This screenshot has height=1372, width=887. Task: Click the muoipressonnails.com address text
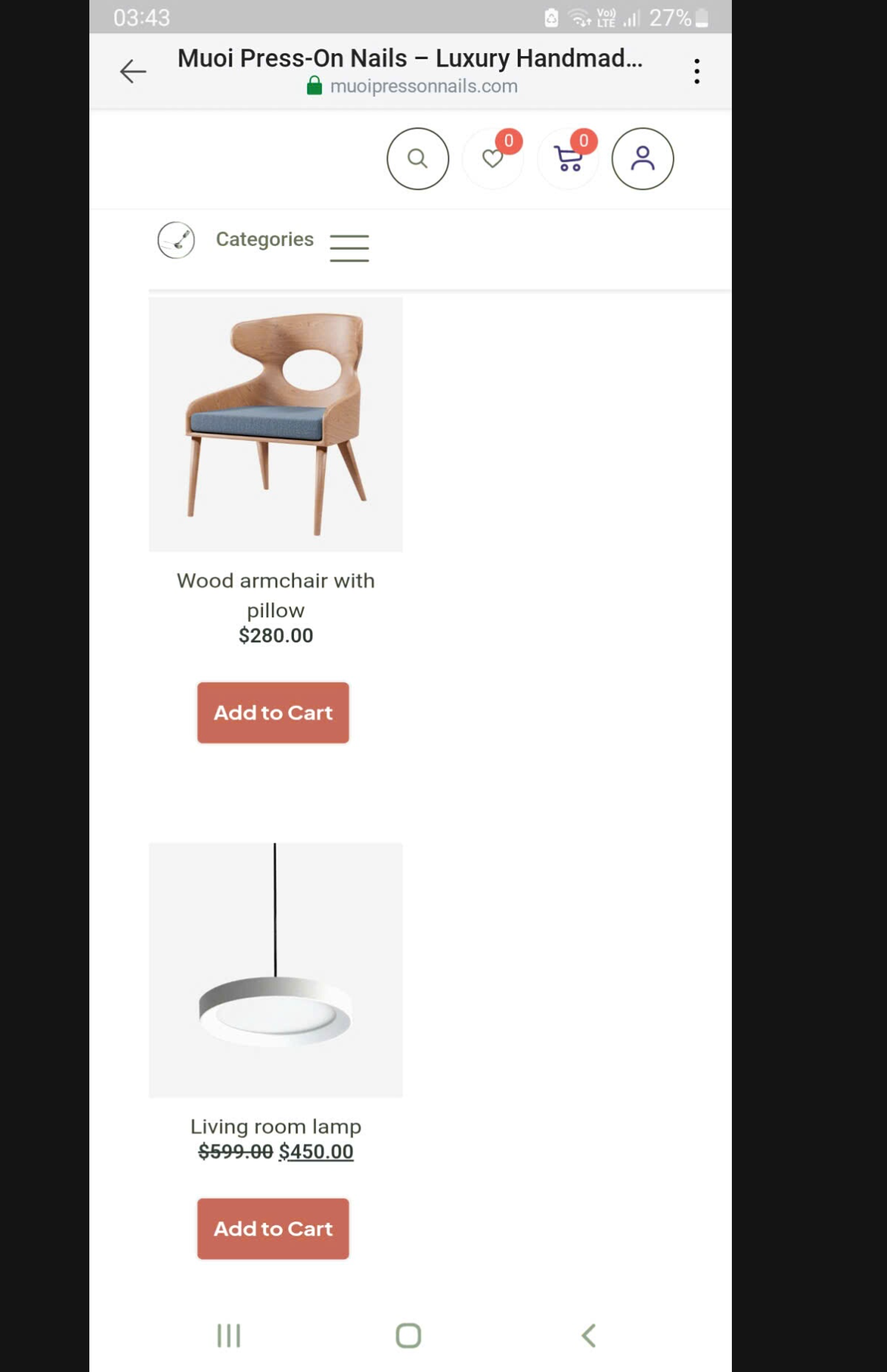click(x=424, y=86)
